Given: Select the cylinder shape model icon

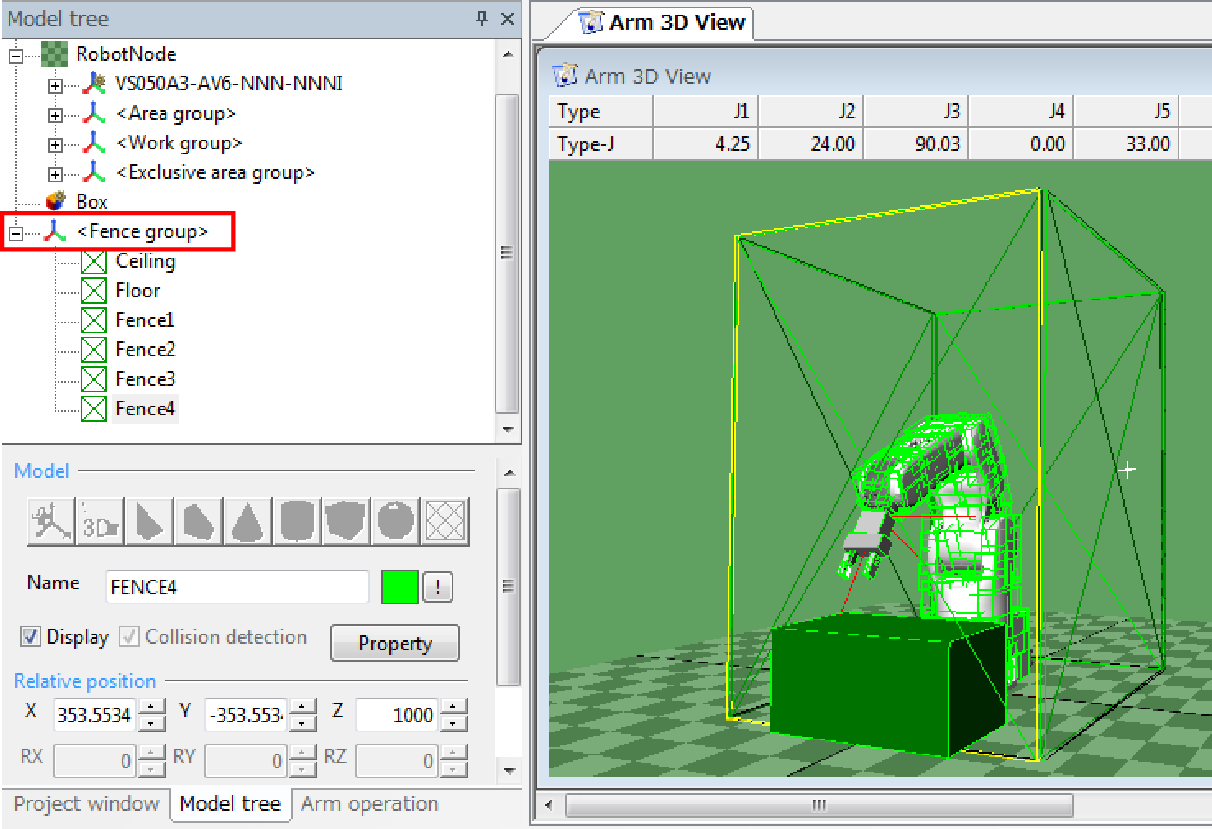Looking at the screenshot, I should pyautogui.click(x=297, y=521).
